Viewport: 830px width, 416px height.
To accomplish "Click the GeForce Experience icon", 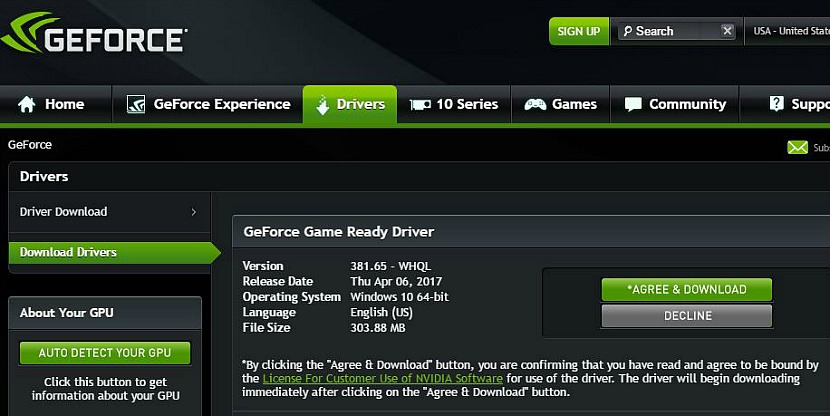I will (x=136, y=104).
